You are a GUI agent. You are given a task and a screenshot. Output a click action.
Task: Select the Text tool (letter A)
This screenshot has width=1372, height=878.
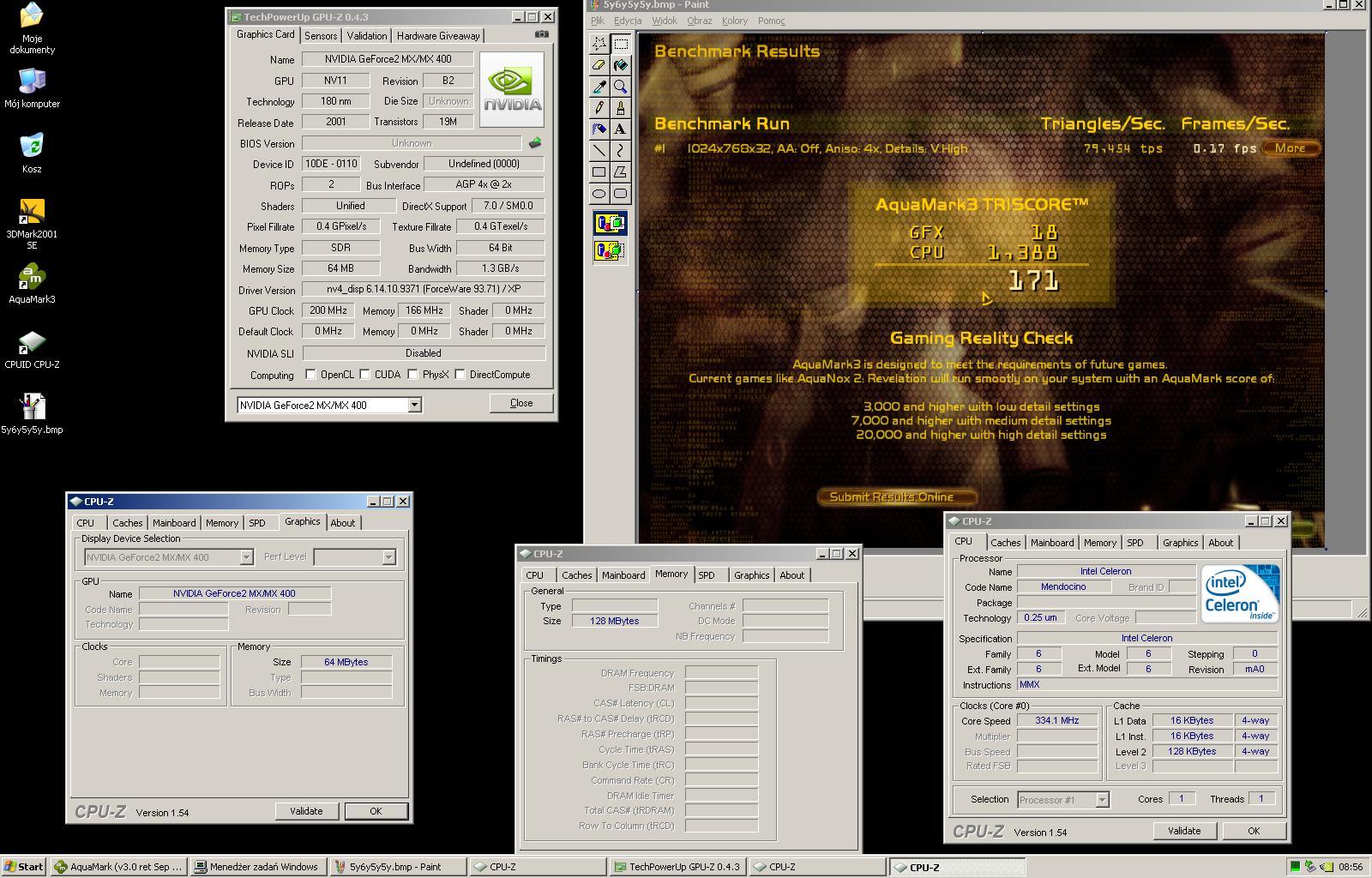(621, 129)
